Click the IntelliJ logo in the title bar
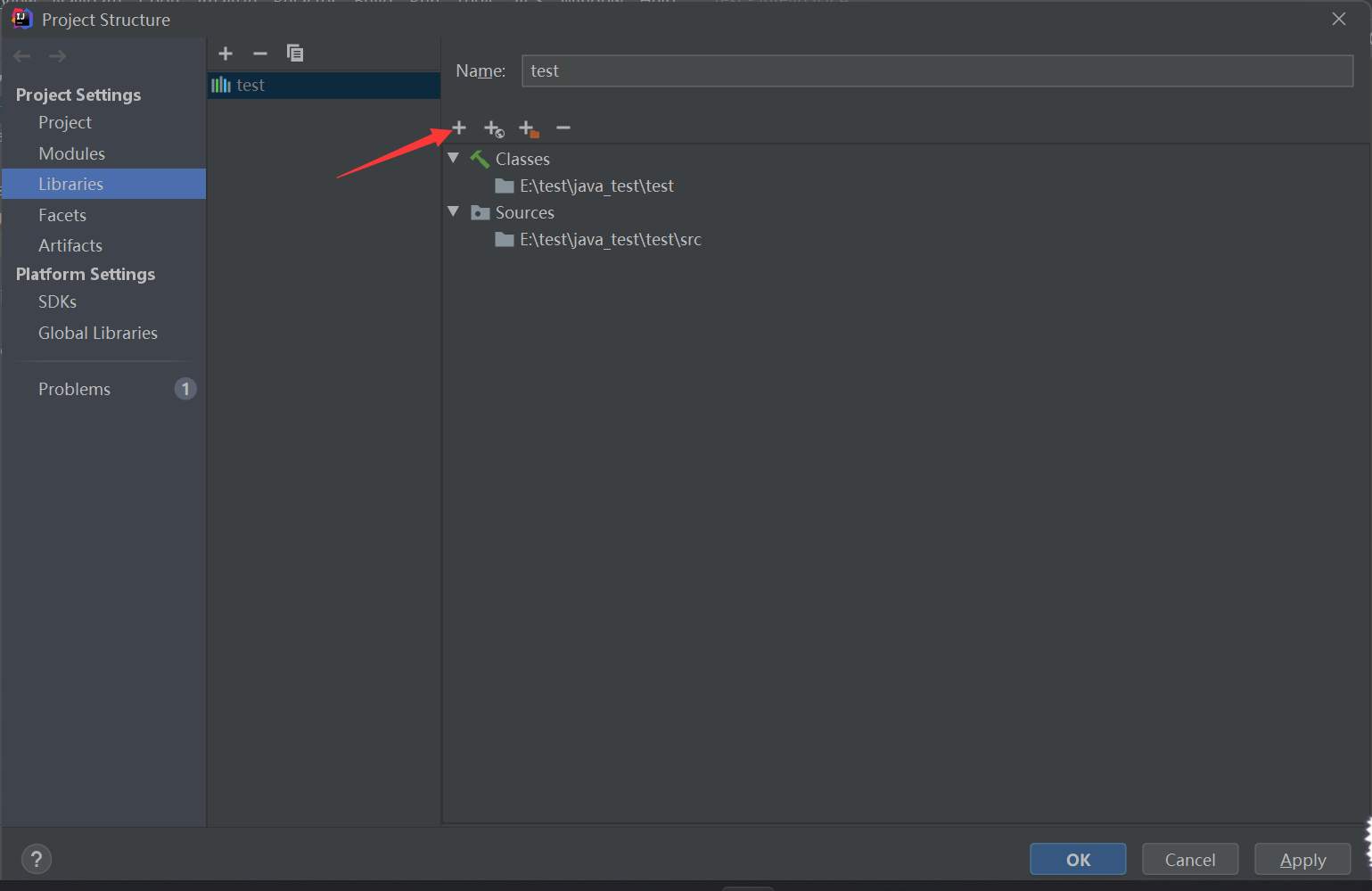 tap(21, 19)
